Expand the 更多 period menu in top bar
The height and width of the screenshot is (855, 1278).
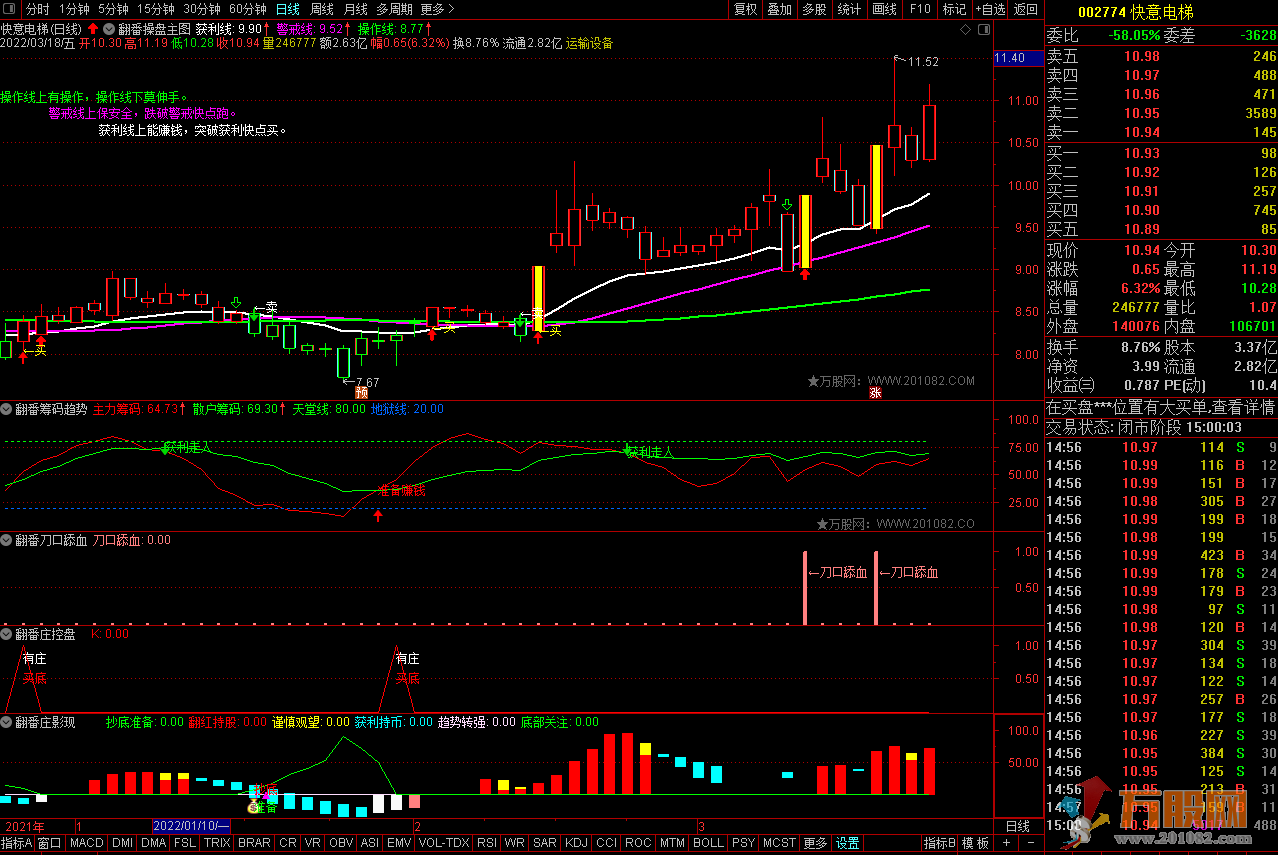(436, 9)
